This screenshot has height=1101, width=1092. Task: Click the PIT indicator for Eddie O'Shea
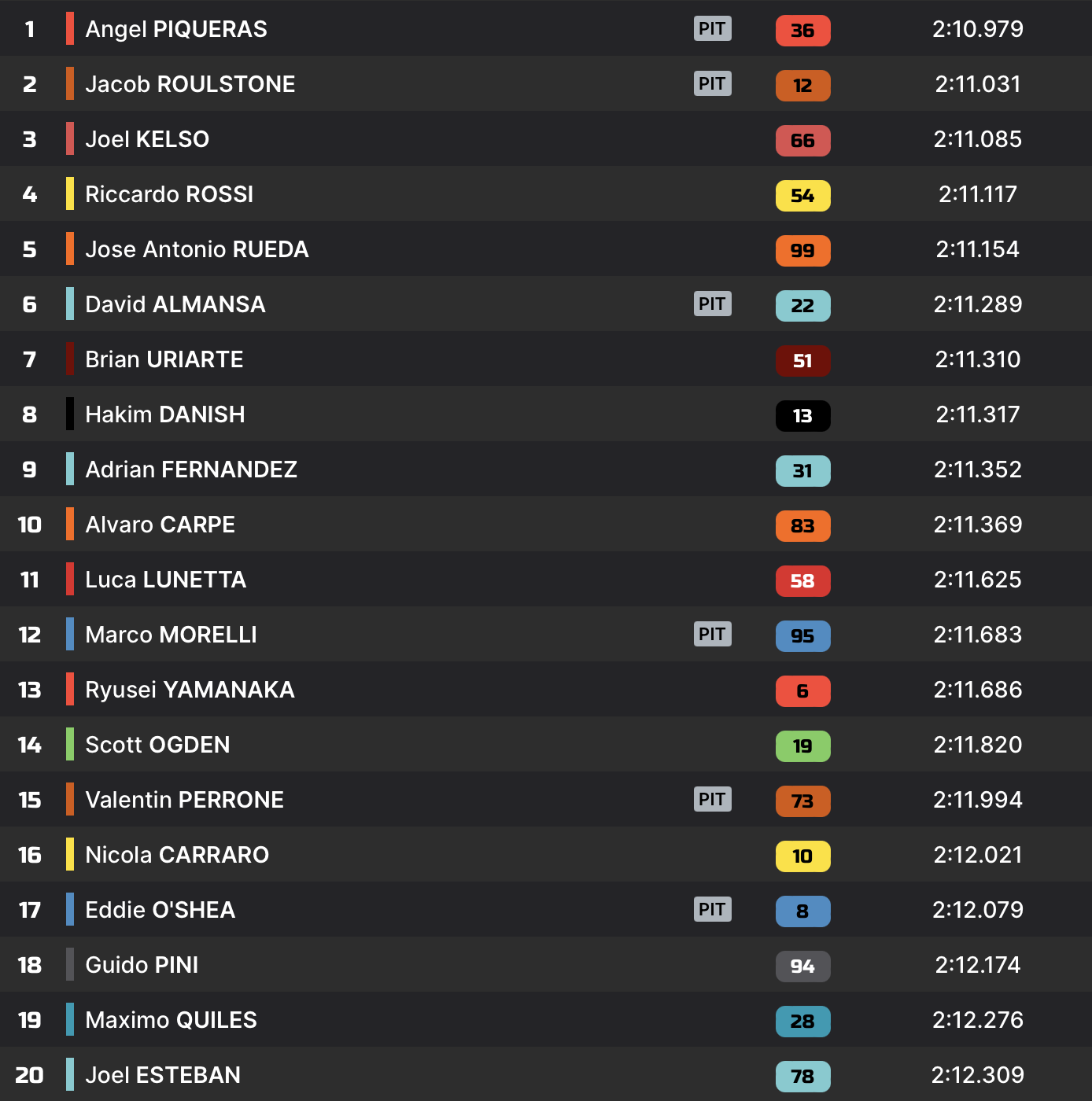coord(712,909)
